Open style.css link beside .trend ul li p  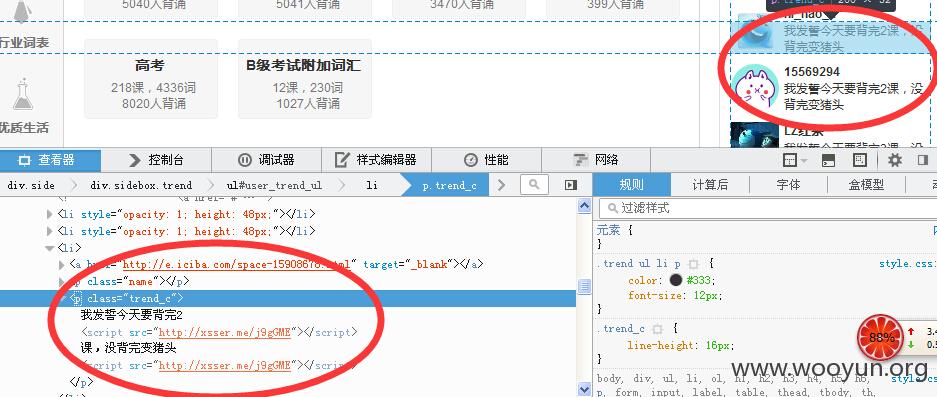tap(907, 264)
